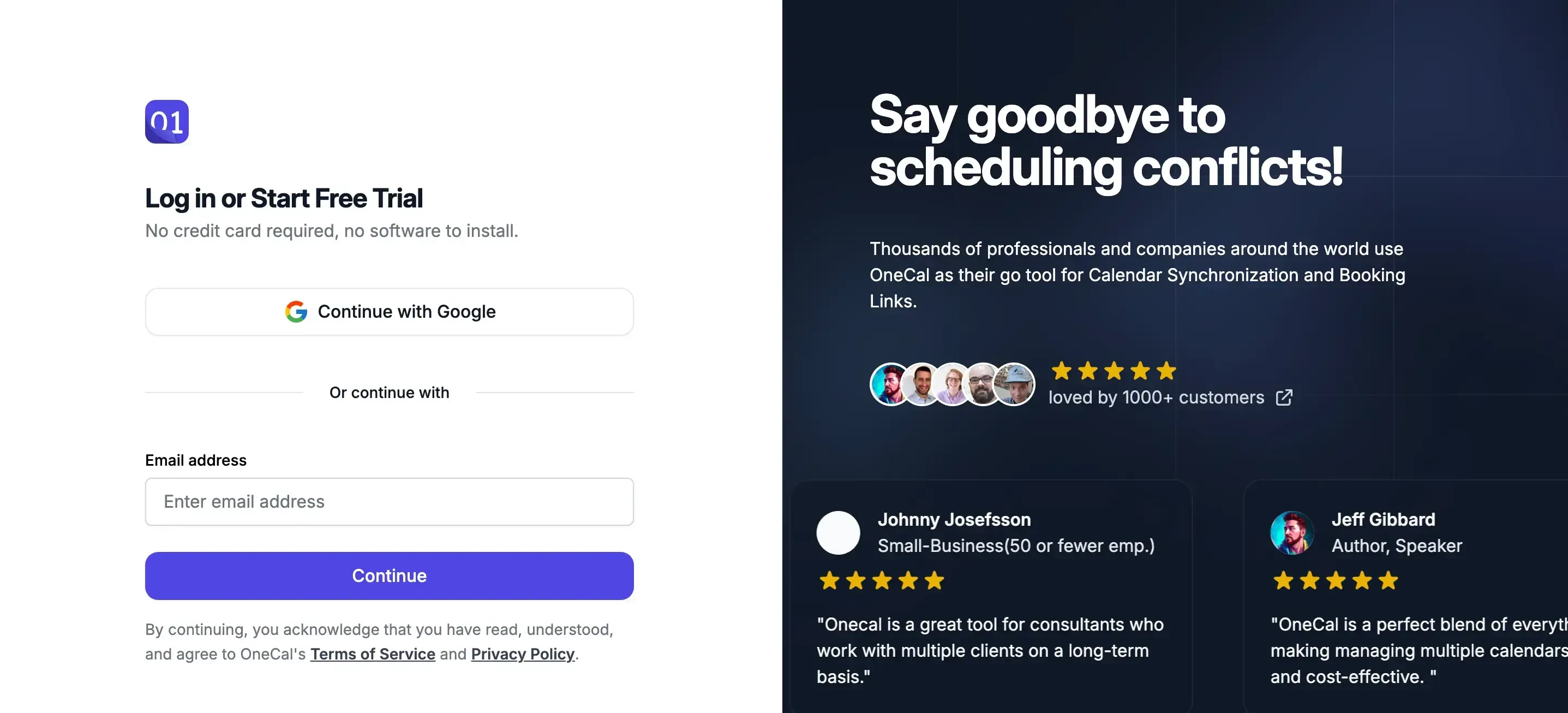Image resolution: width=1568 pixels, height=713 pixels.
Task: Select Johnny Josefsson's review quote text
Action: pos(990,650)
